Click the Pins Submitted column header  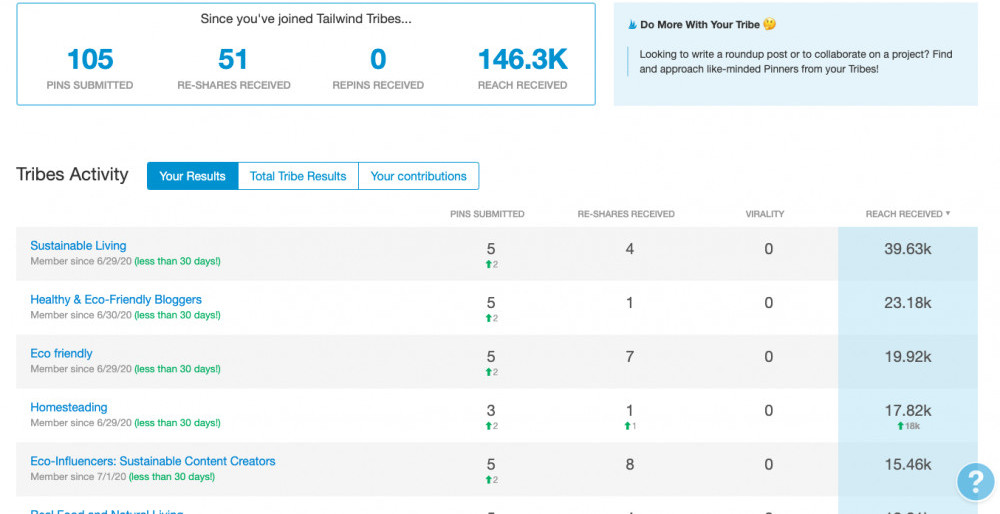pos(487,214)
